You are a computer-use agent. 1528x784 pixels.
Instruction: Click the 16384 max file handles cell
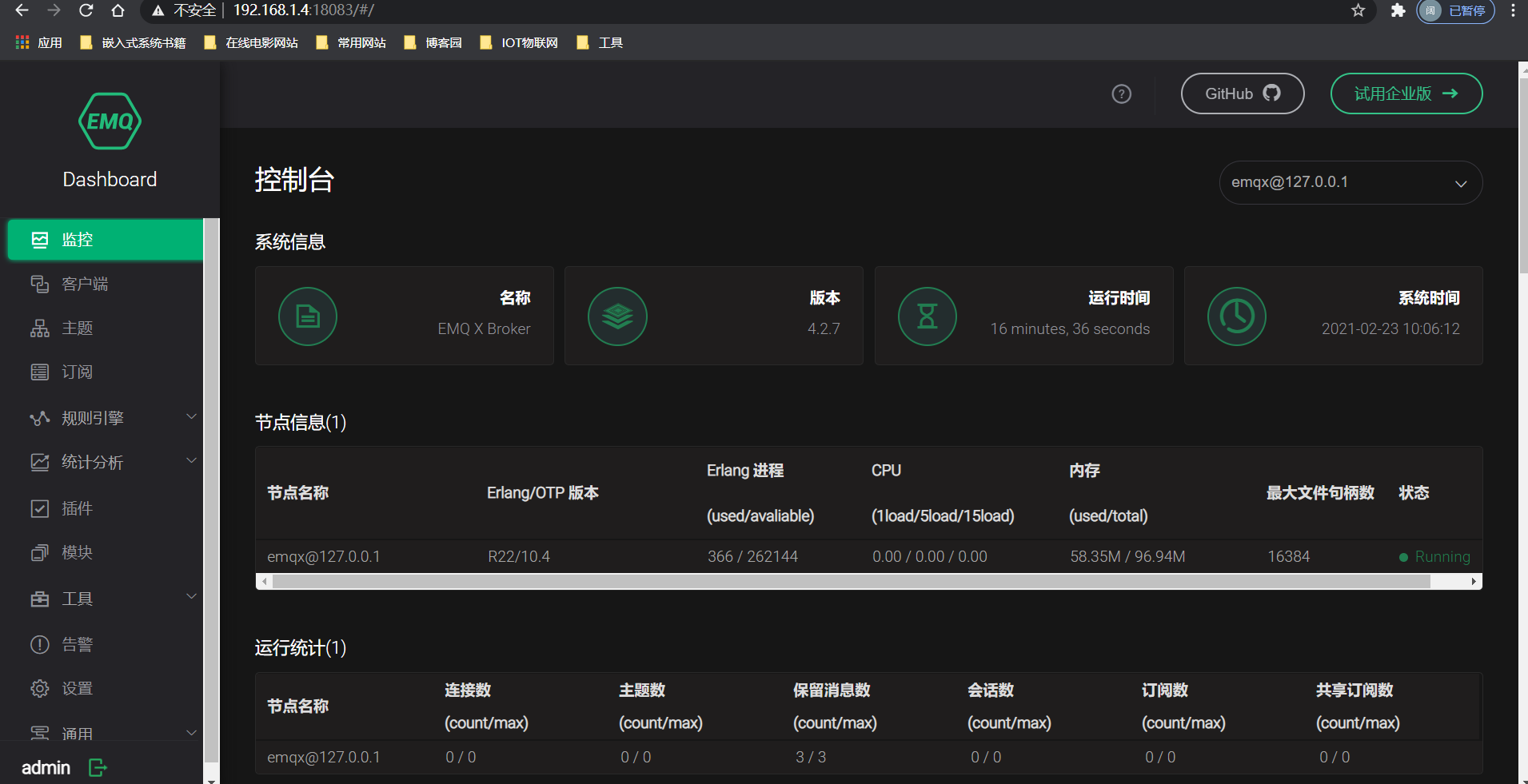click(x=1289, y=556)
